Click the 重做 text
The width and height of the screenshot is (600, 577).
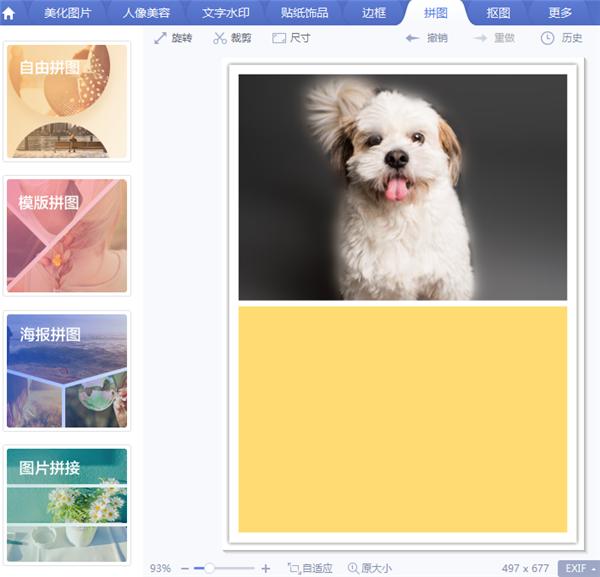(x=504, y=38)
